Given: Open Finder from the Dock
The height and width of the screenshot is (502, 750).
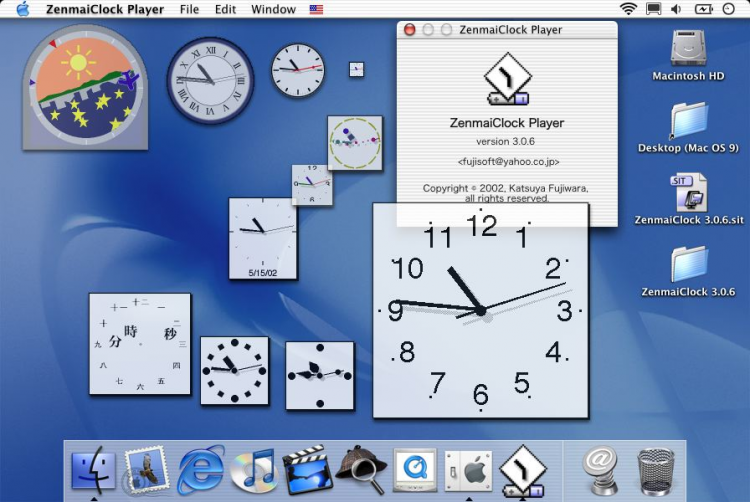Looking at the screenshot, I should click(94, 471).
